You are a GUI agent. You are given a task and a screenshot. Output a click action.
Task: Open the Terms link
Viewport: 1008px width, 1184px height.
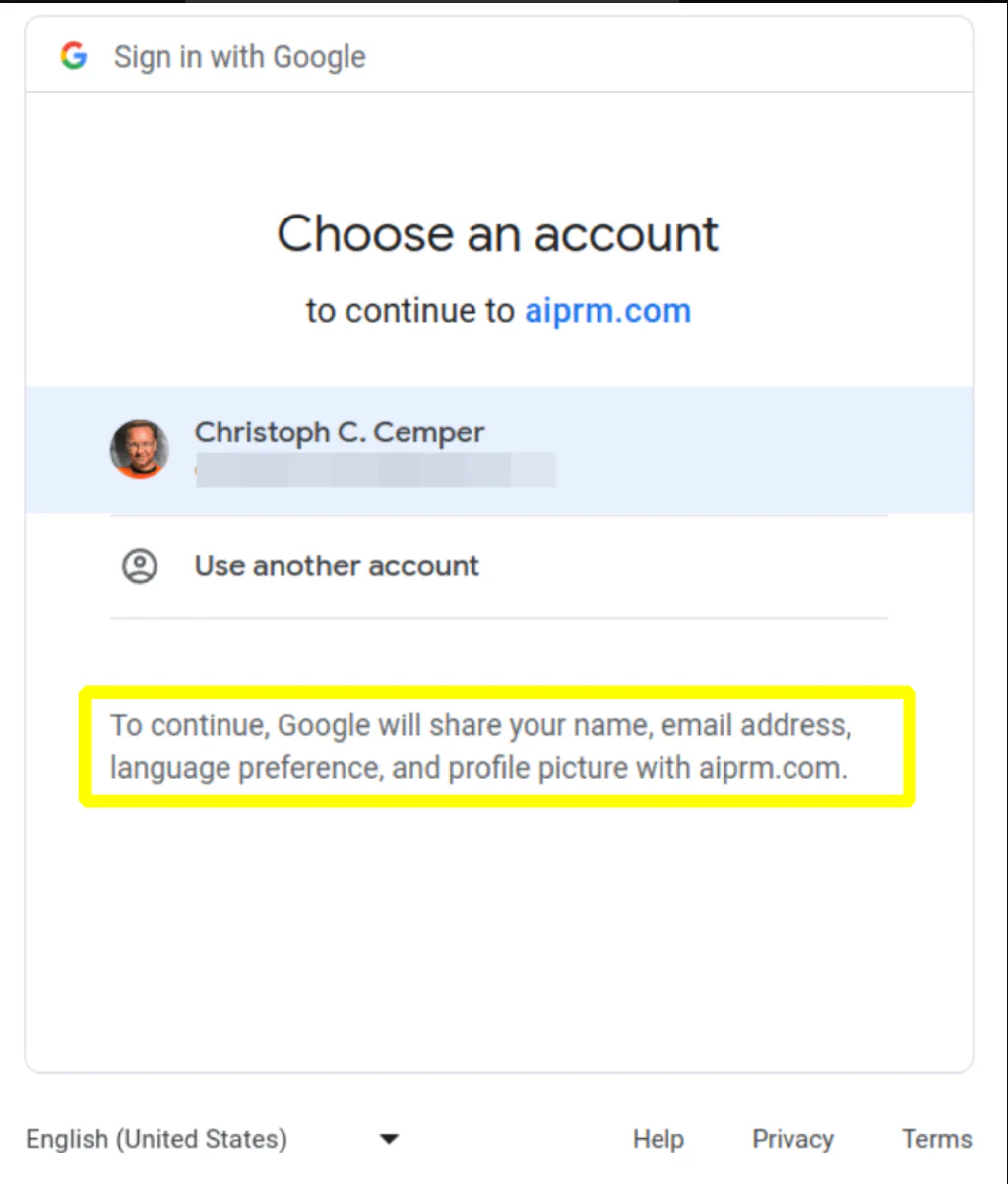pyautogui.click(x=936, y=1139)
